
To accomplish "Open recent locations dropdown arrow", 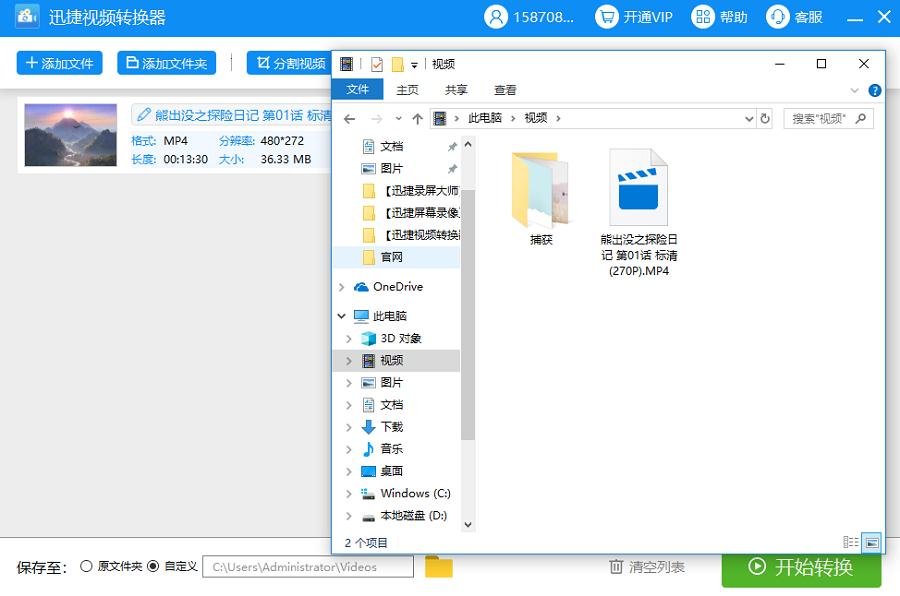I will pos(398,119).
